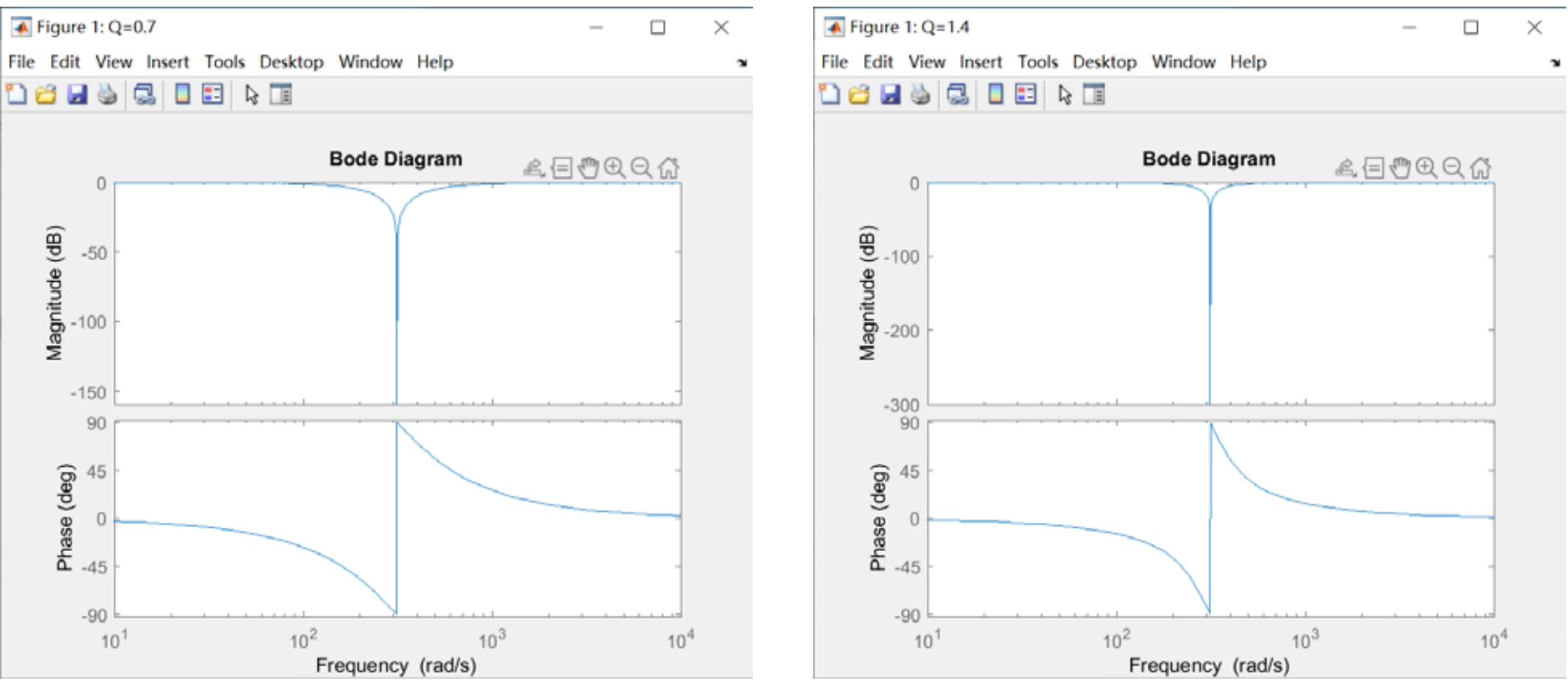Click Bode Diagram title in Q=1.4 figure
1568x682 pixels.
coord(1209,158)
